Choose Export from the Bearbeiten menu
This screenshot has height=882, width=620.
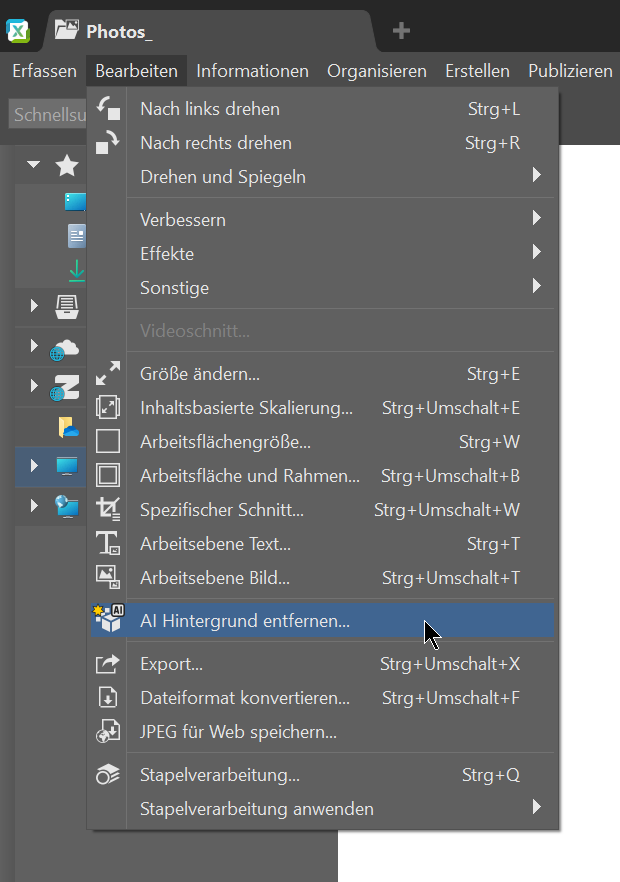(170, 663)
